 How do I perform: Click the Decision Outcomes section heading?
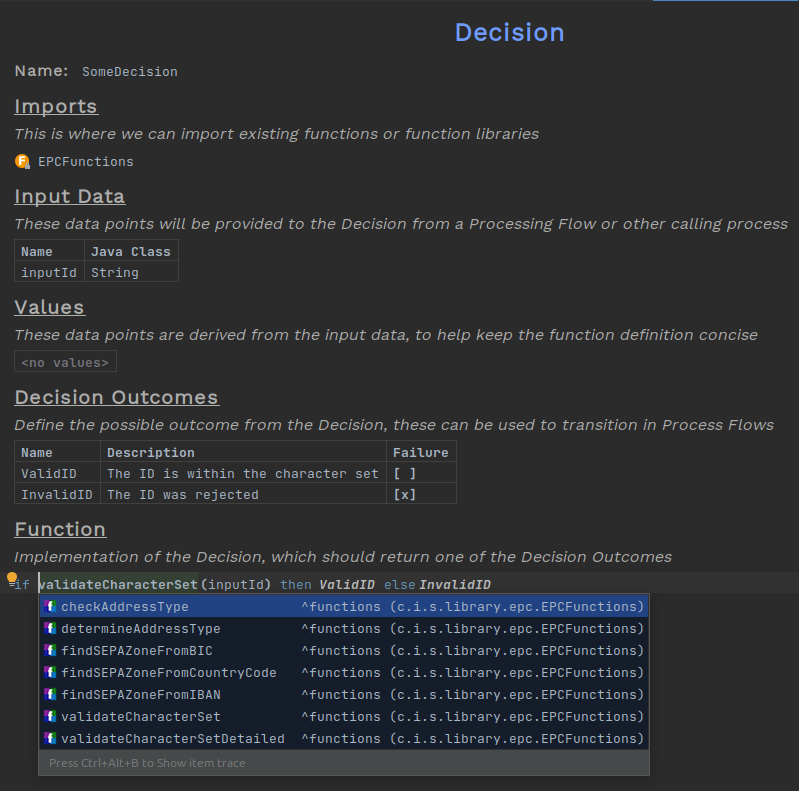tap(117, 398)
